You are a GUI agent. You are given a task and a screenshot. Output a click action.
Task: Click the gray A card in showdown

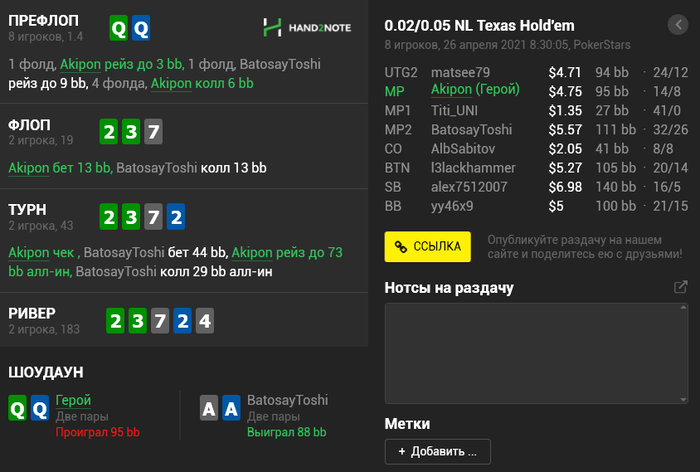pyautogui.click(x=209, y=408)
